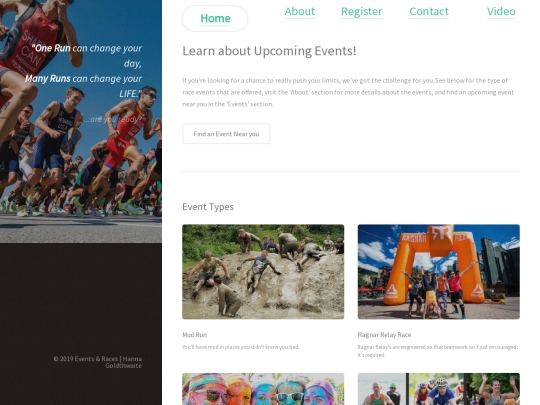This screenshot has width=540, height=405.
Task: Click the Mud Run description caption
Action: [x=240, y=347]
